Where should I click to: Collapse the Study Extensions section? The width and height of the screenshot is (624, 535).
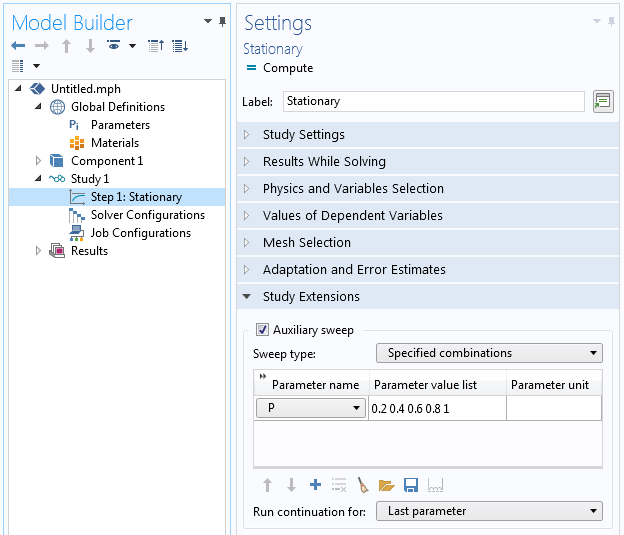[x=310, y=297]
